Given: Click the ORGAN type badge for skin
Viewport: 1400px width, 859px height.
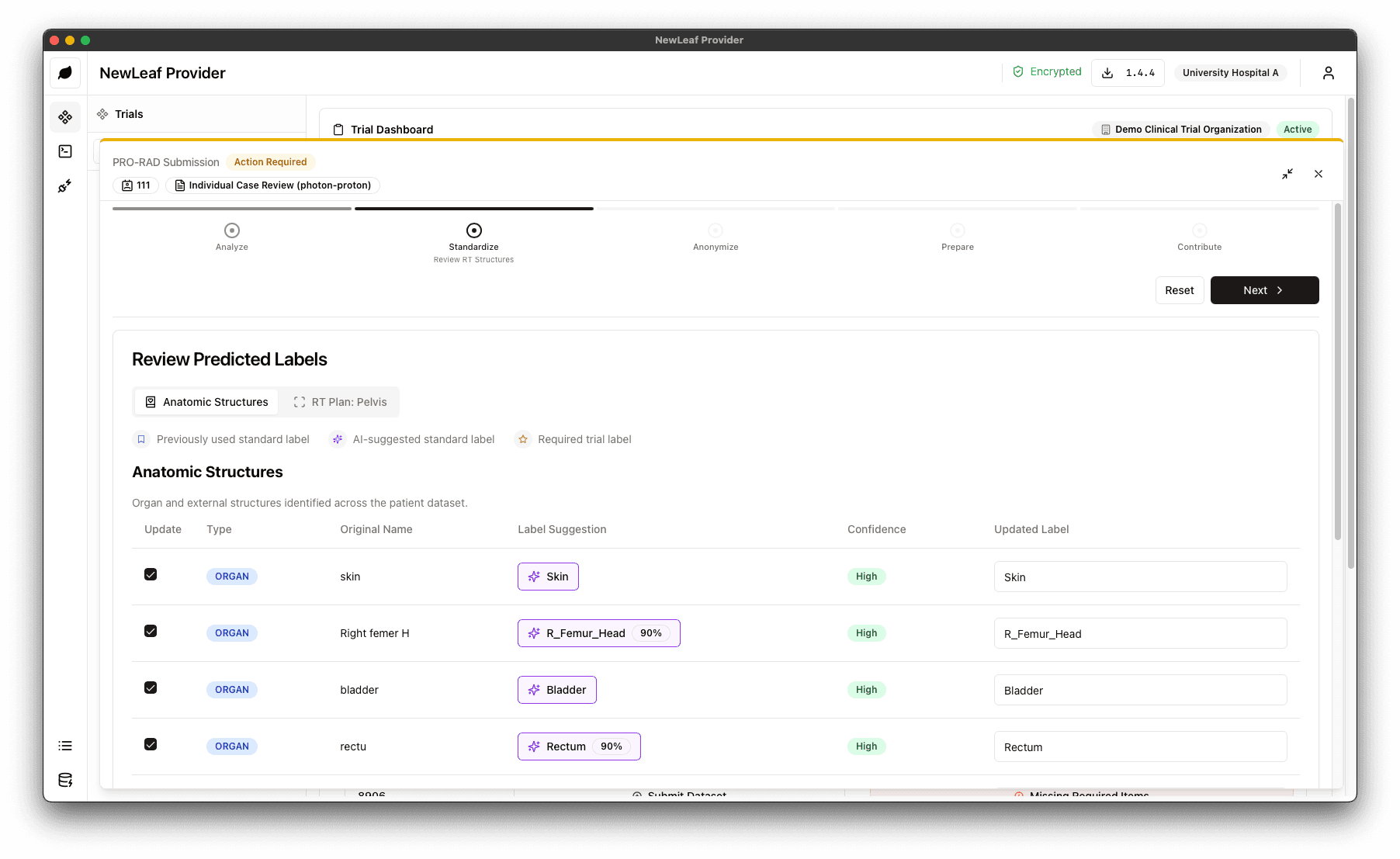Looking at the screenshot, I should (232, 577).
